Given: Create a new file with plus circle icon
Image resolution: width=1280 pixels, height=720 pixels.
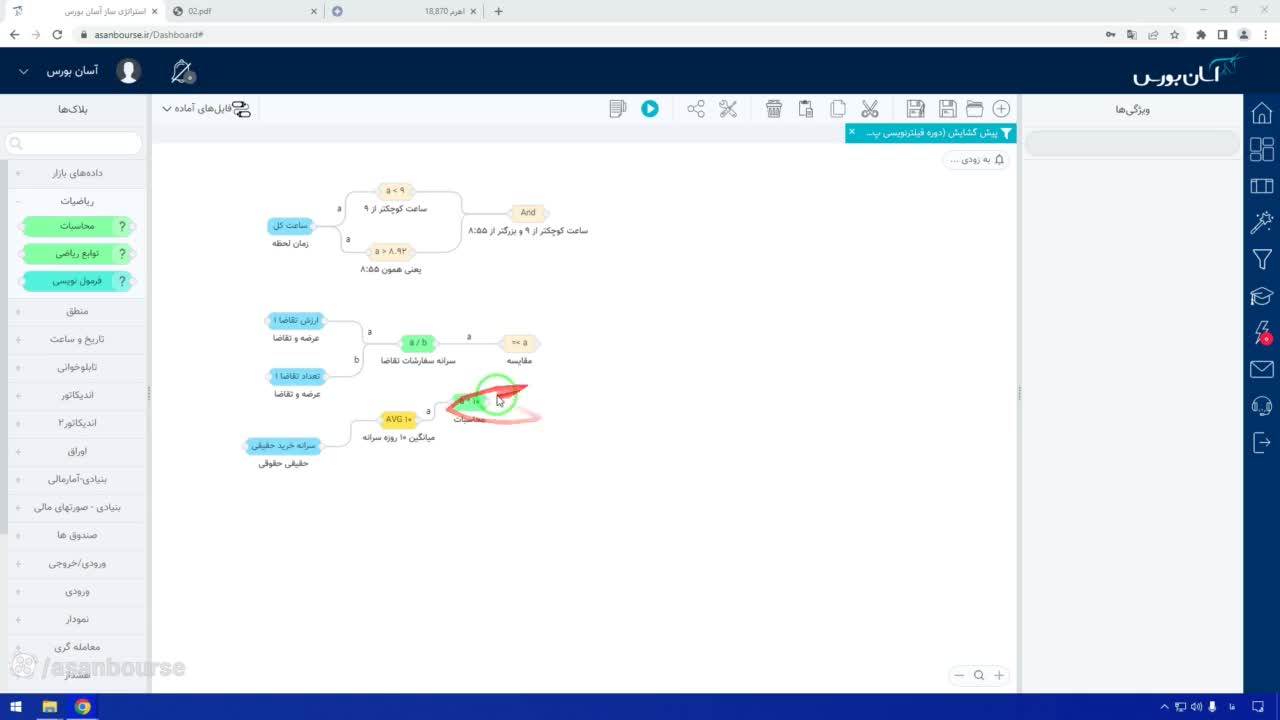Looking at the screenshot, I should point(1001,108).
